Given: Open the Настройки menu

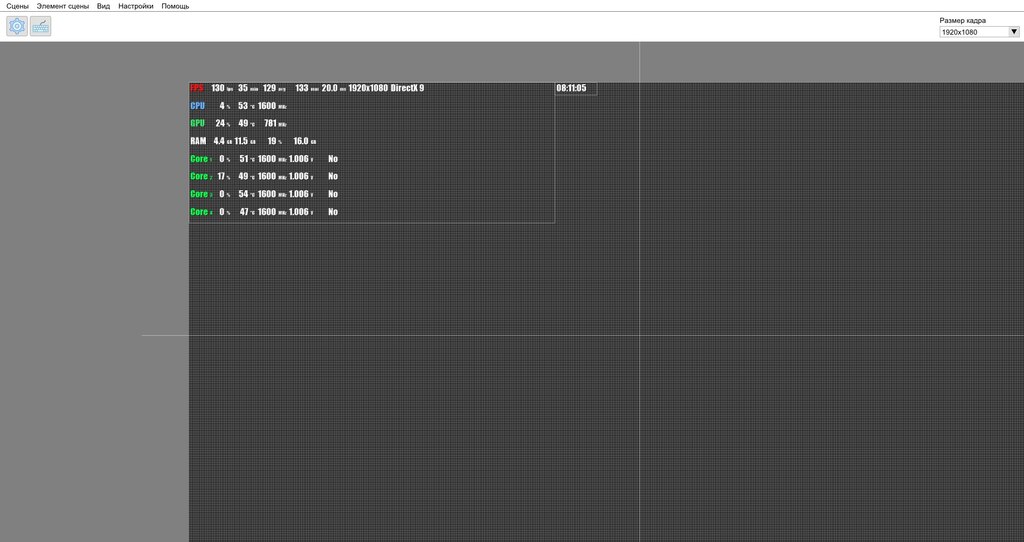Looking at the screenshot, I should pos(136,6).
